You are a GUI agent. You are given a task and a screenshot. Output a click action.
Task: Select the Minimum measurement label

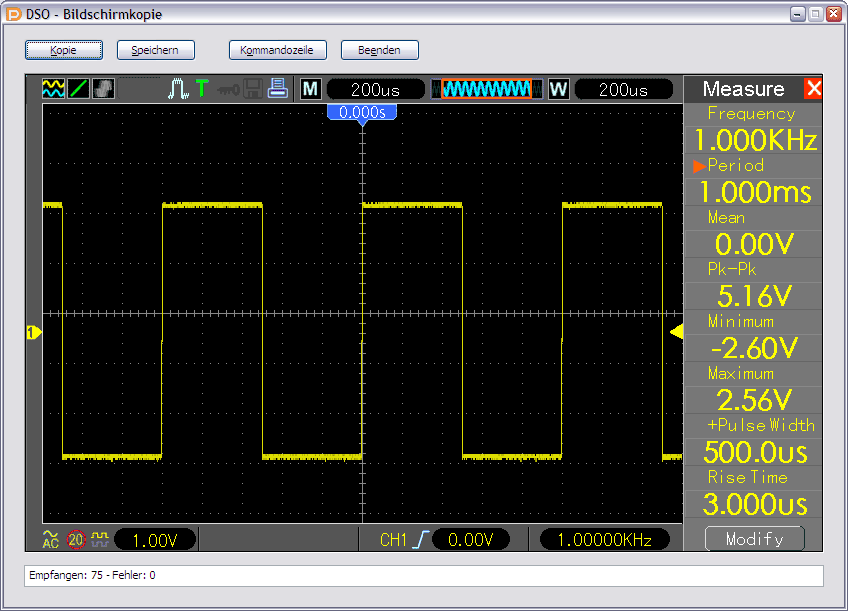point(741,321)
